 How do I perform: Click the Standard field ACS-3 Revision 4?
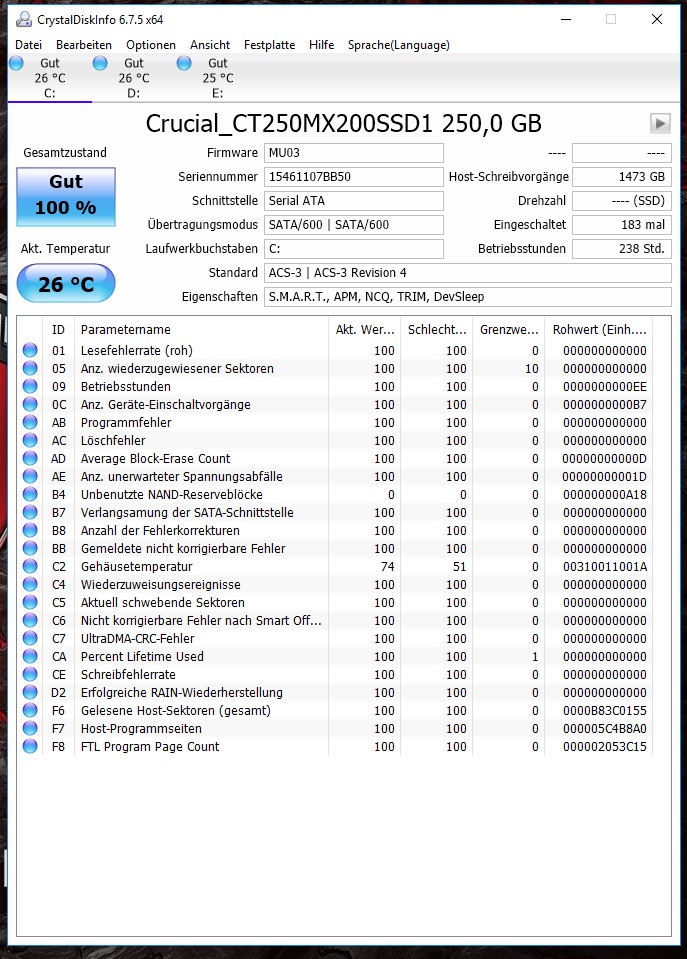(x=468, y=273)
